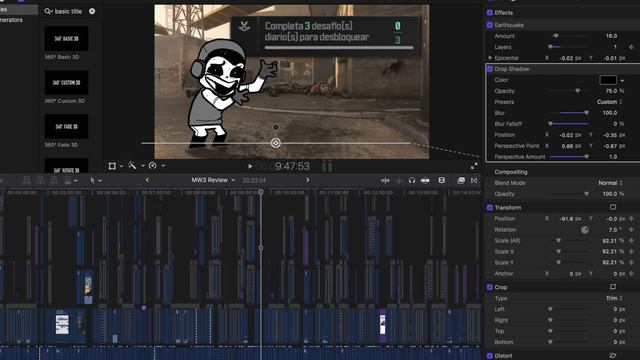Toggle timeline snapping
640x360 pixels.
(x=425, y=180)
